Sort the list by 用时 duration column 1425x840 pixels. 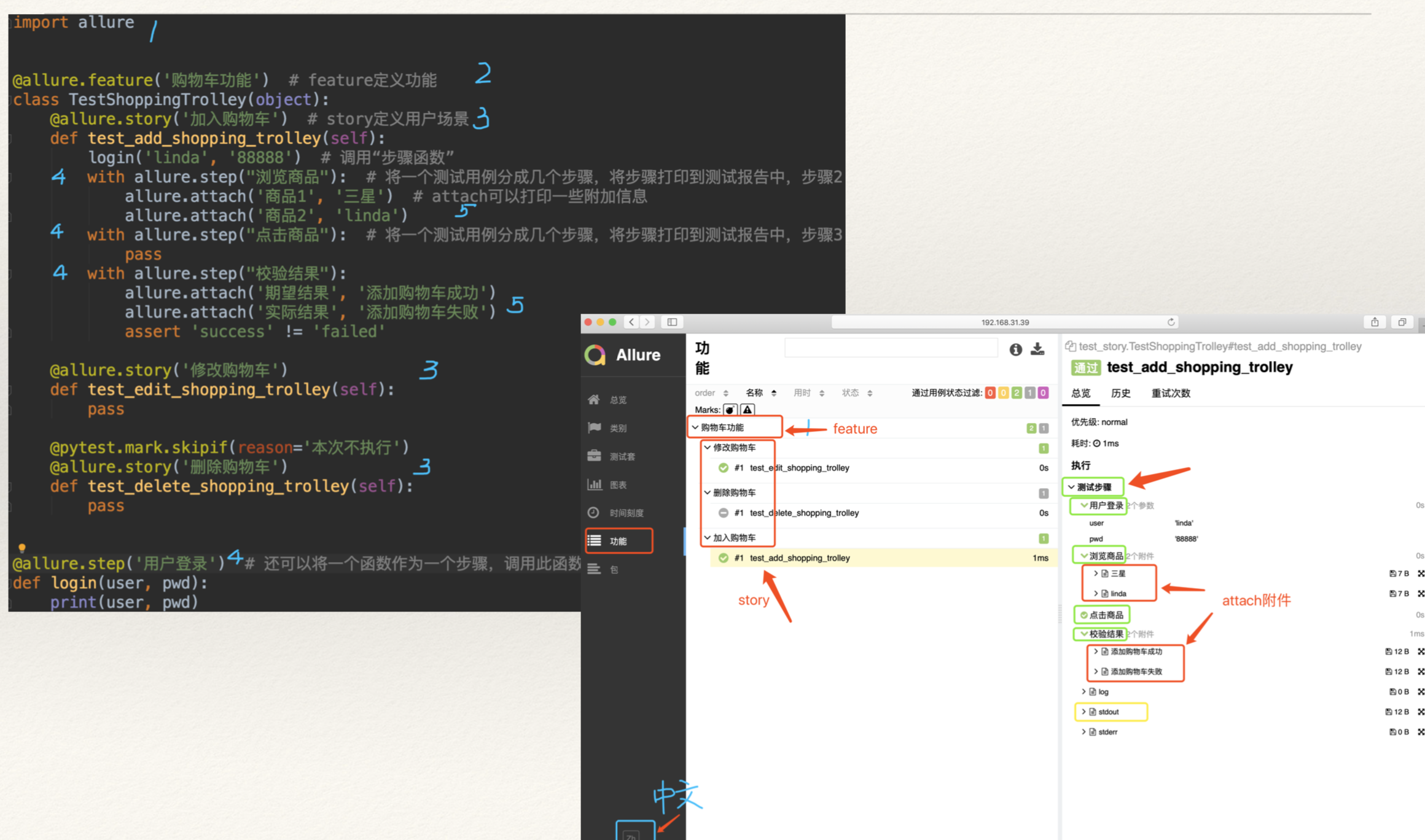click(x=808, y=393)
